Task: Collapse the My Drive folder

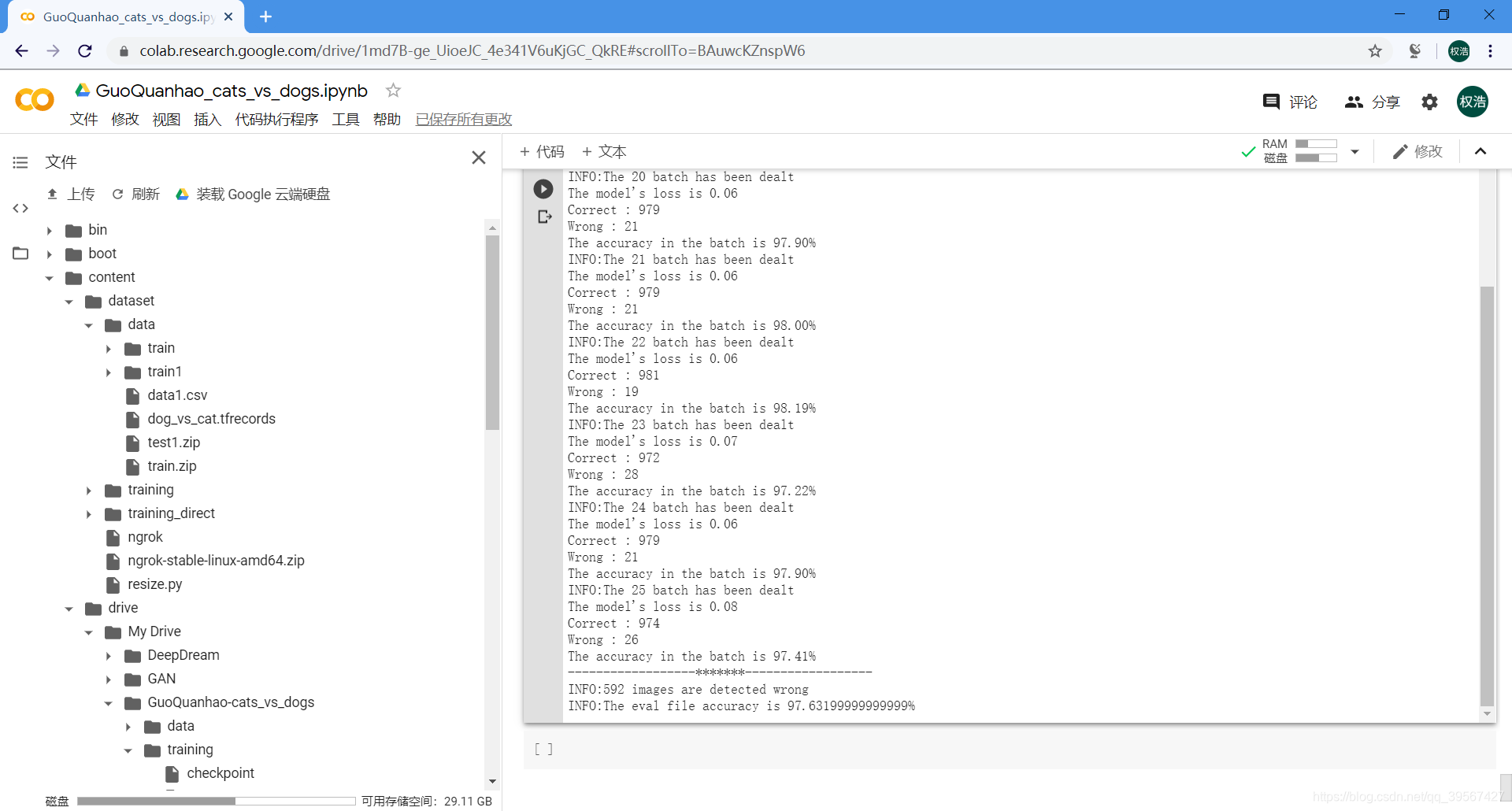Action: [89, 632]
